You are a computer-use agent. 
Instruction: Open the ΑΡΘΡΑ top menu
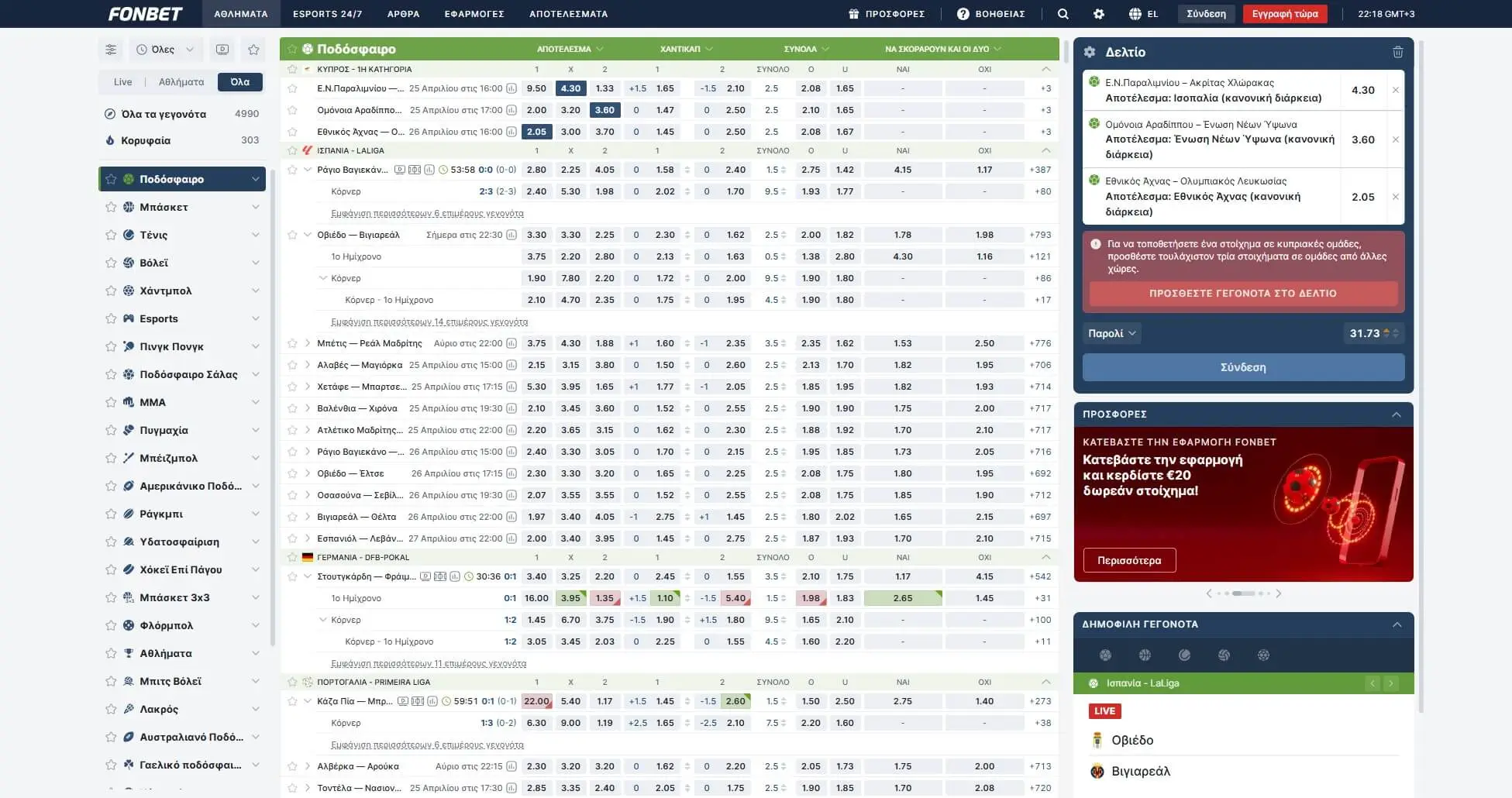(403, 14)
